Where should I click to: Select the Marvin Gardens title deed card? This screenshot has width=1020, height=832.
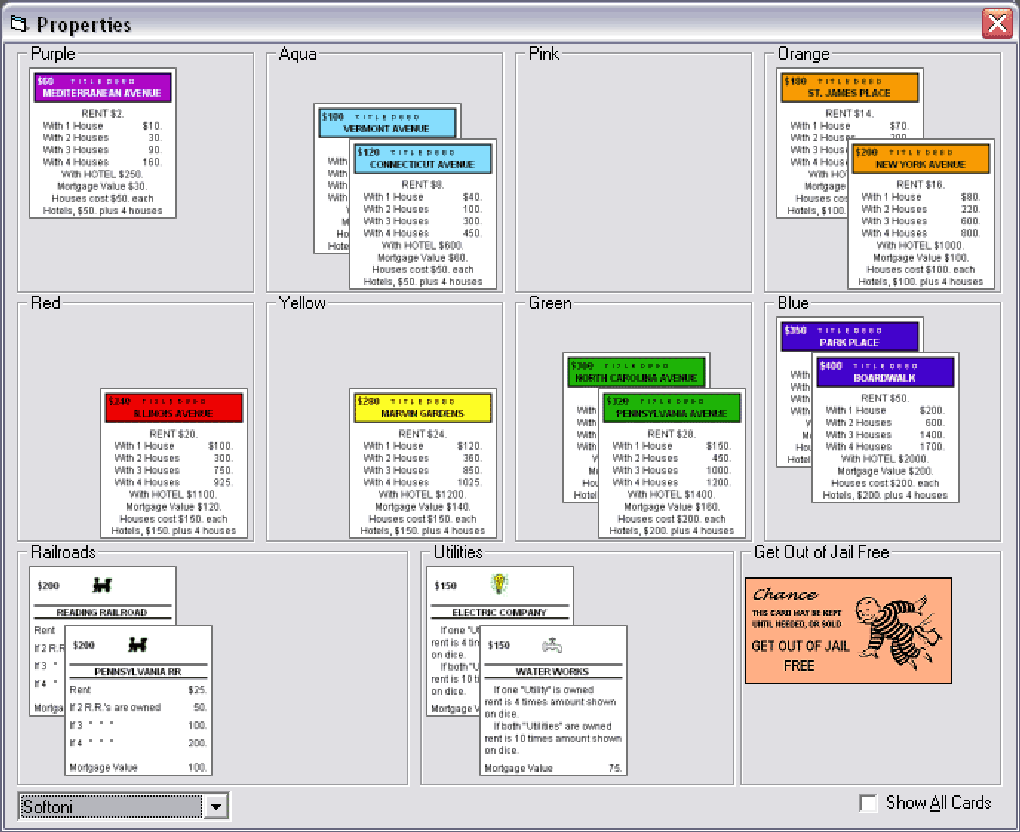pos(423,463)
